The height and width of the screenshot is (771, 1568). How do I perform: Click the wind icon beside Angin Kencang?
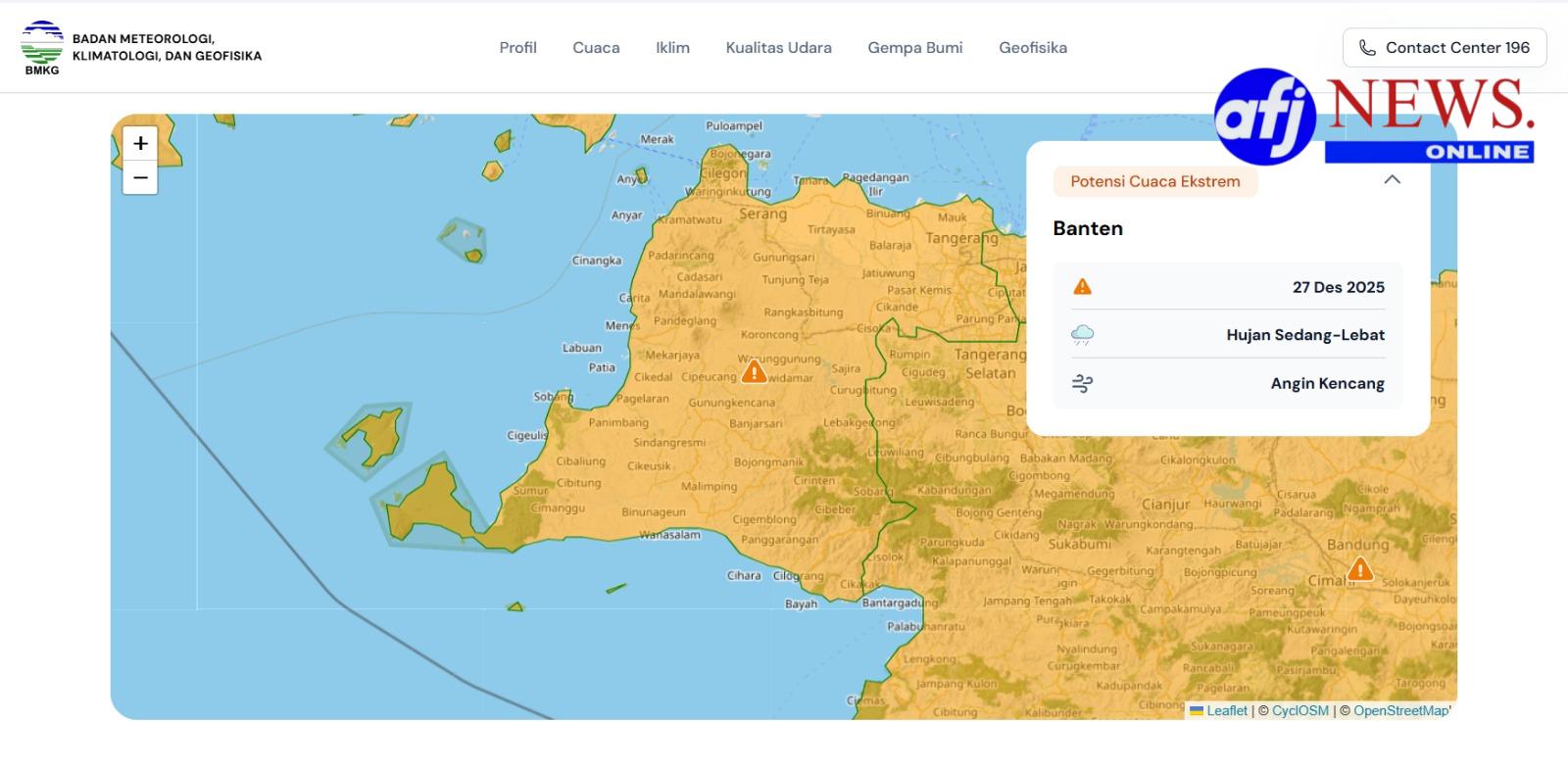click(1082, 383)
